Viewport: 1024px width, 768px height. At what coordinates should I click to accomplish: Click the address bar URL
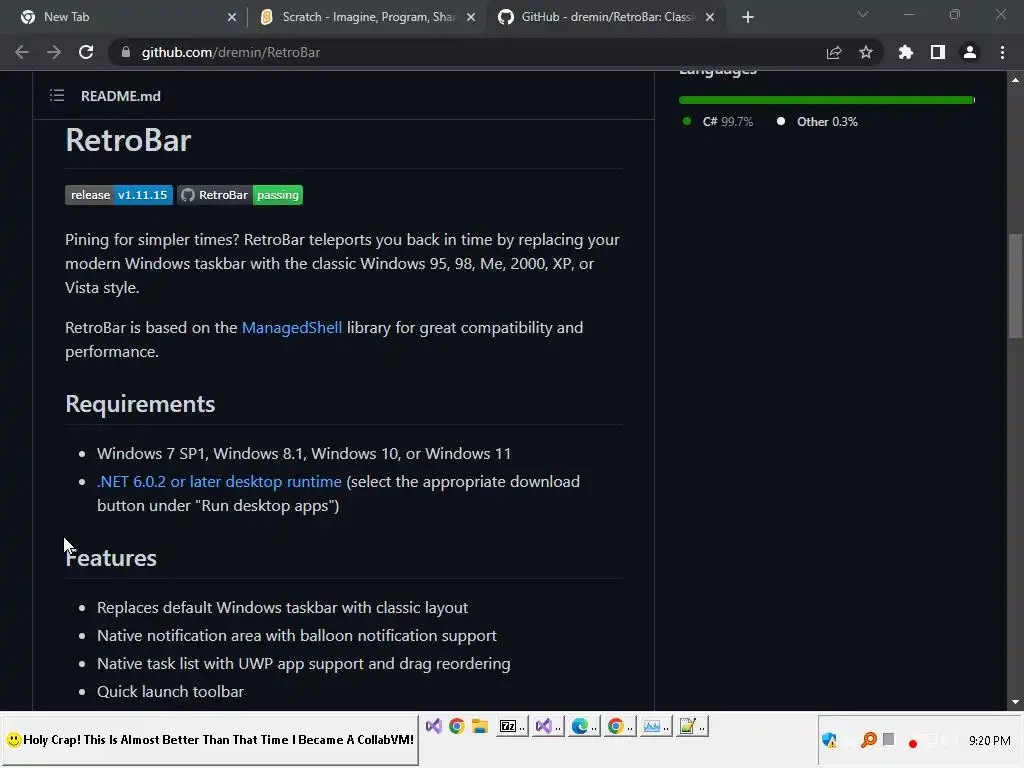(231, 52)
